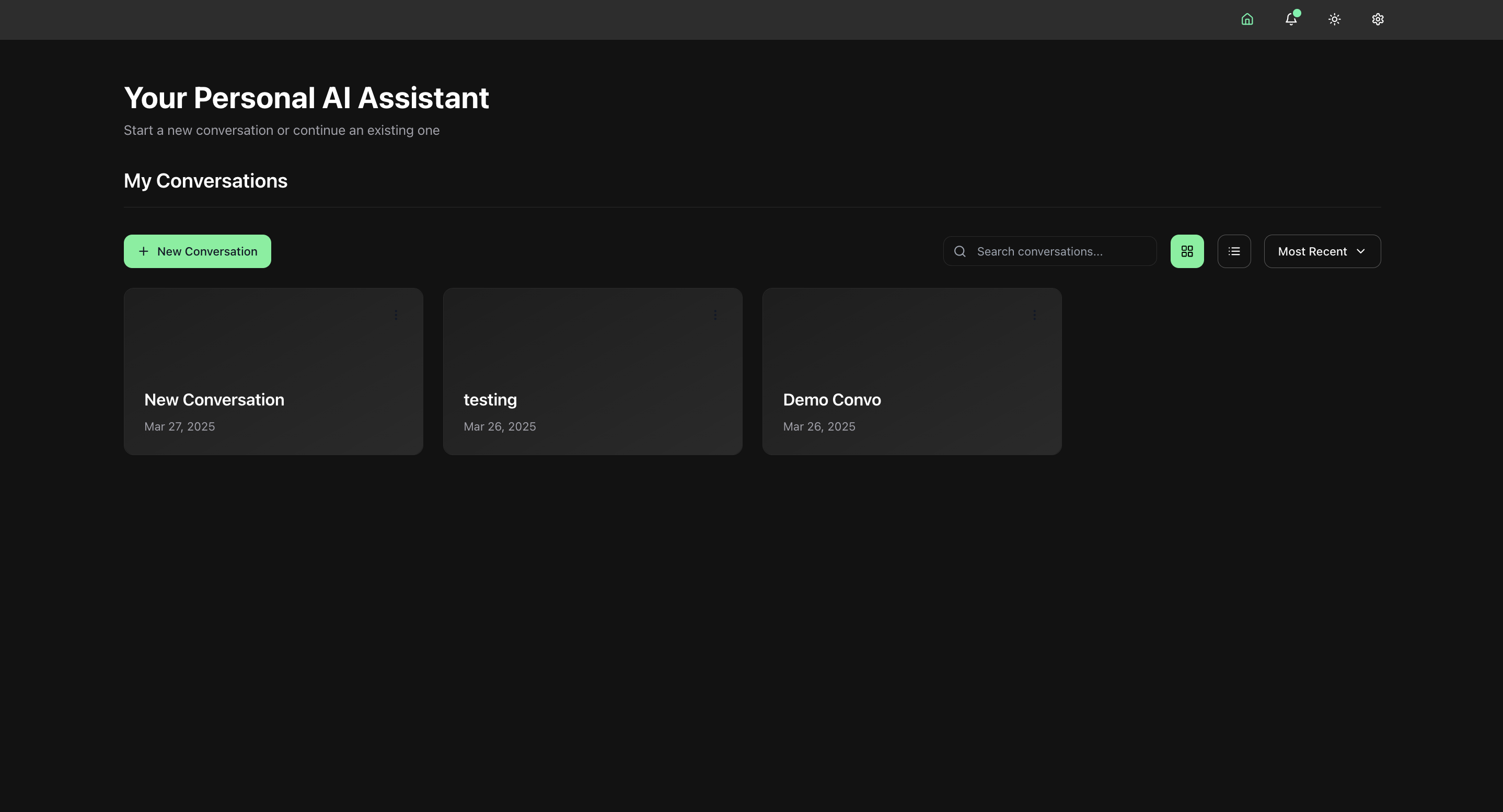Go to home via house icon
Screen dimensions: 1503x812
[1247, 19]
